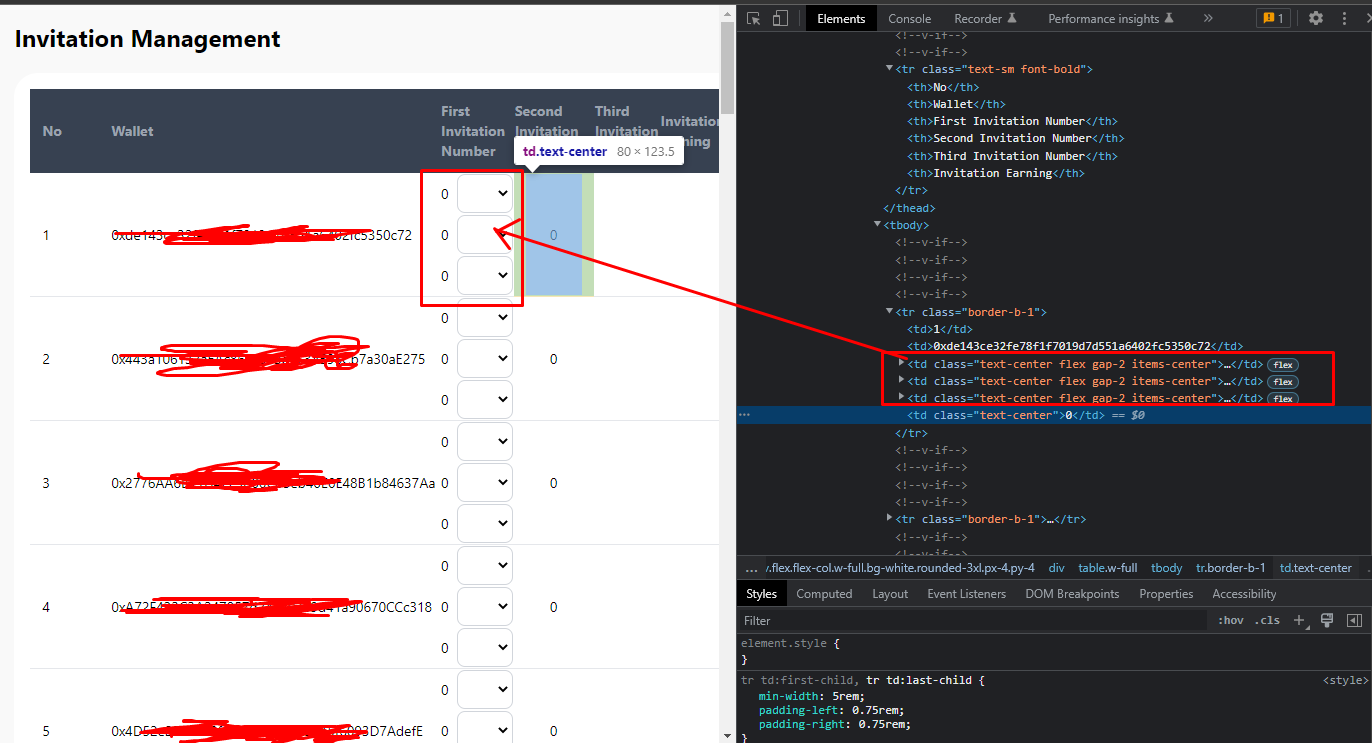Open the Computed styles tab

[x=824, y=593]
